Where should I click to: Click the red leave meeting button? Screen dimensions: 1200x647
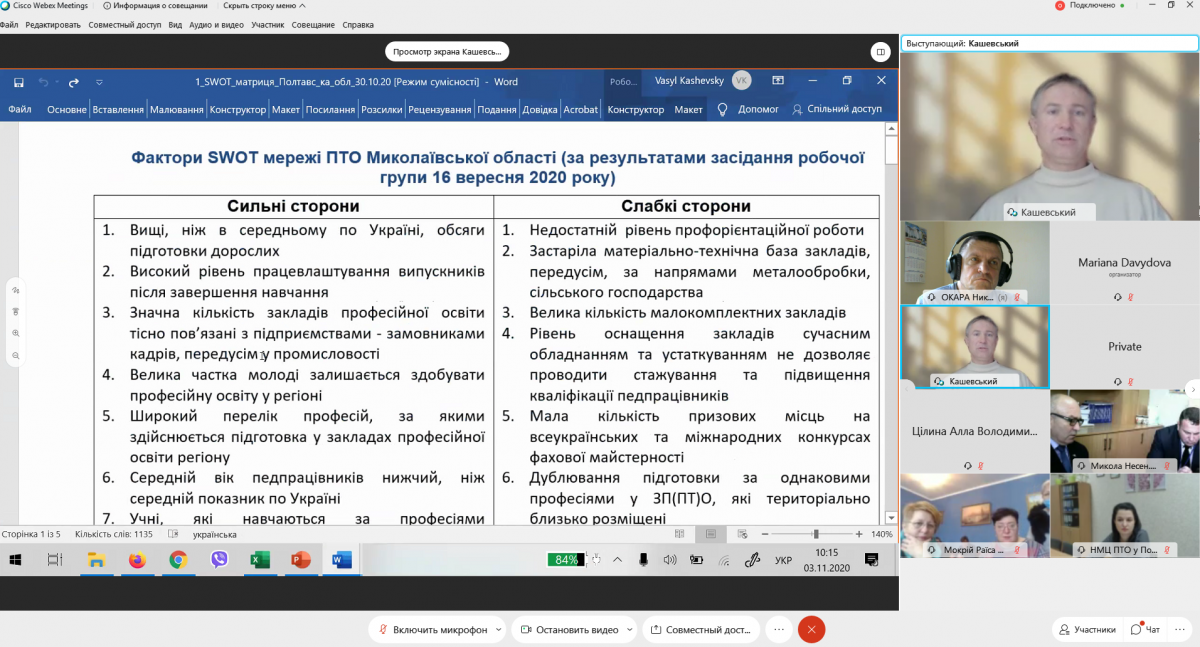(x=811, y=630)
